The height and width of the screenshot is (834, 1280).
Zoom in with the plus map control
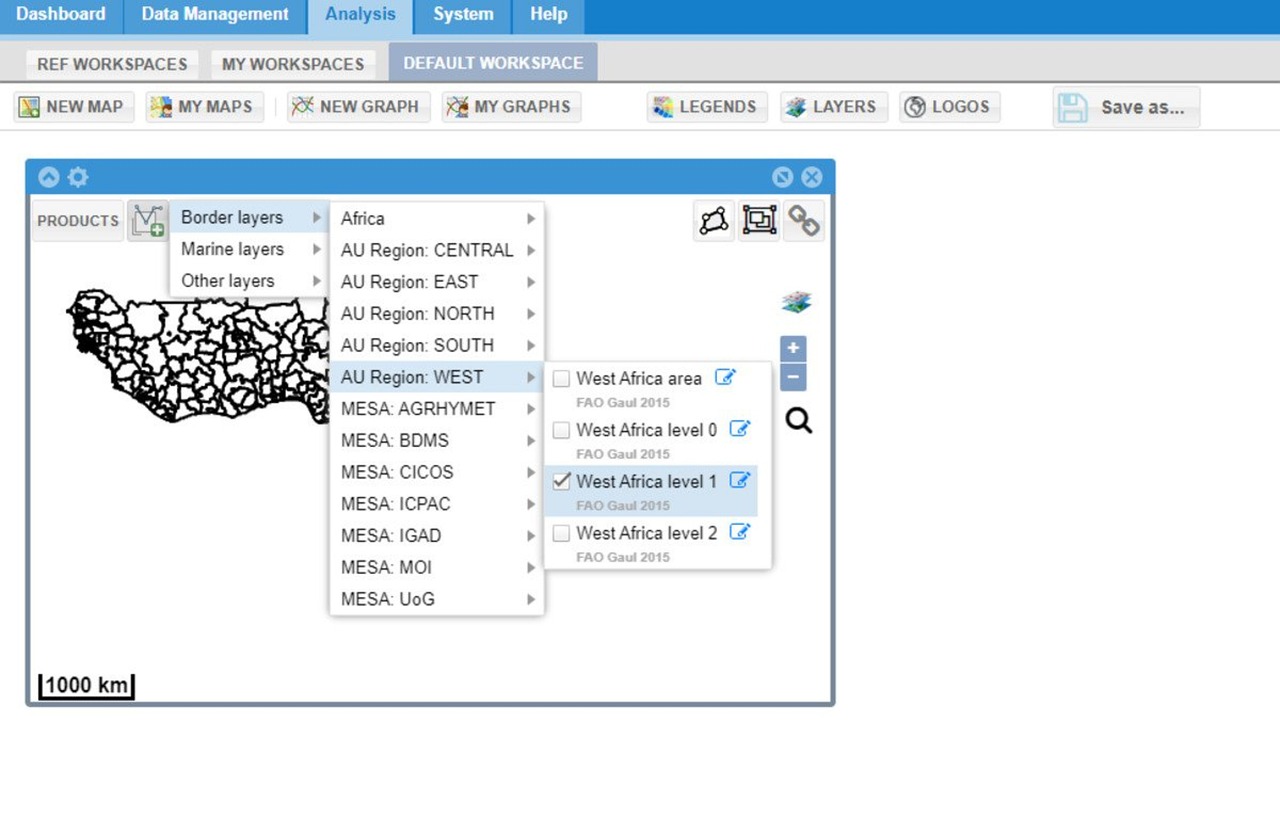point(793,349)
